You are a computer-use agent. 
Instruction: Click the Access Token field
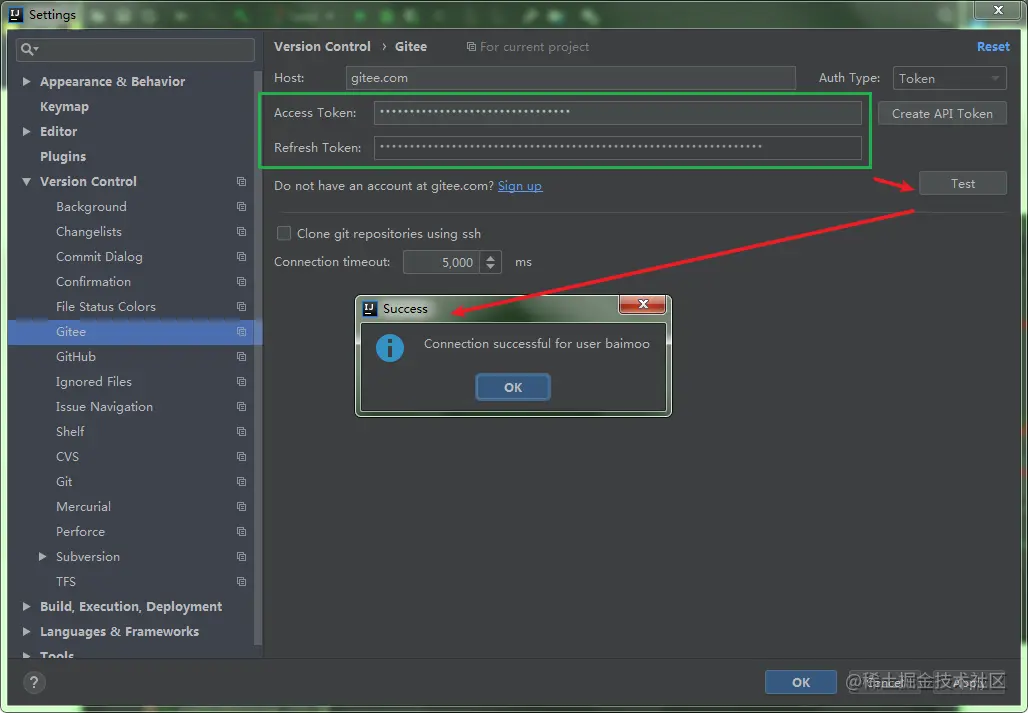(618, 112)
